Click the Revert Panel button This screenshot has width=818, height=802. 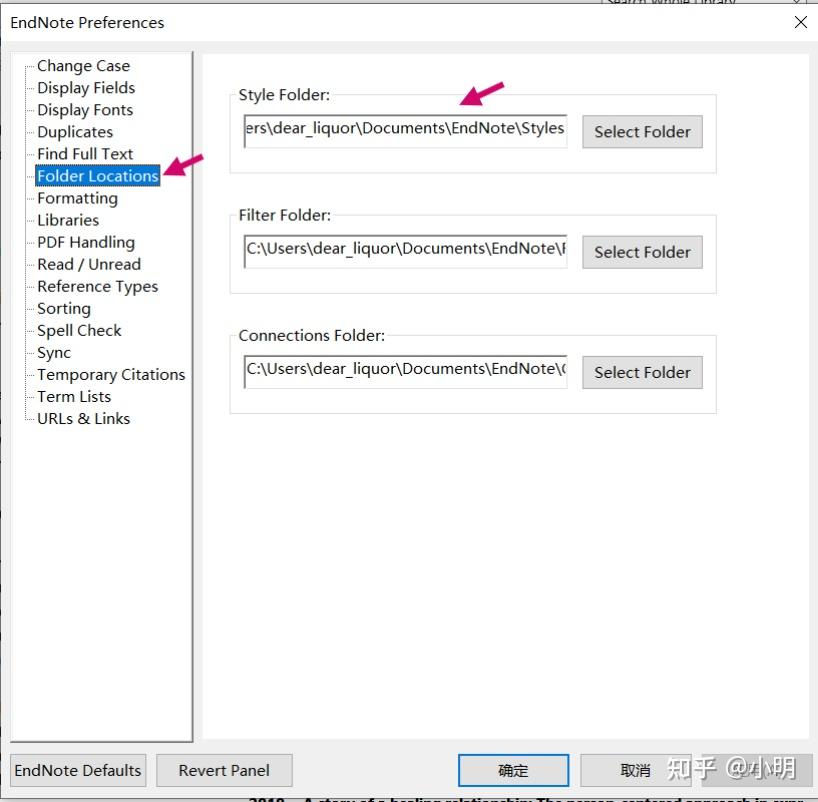tap(224, 771)
